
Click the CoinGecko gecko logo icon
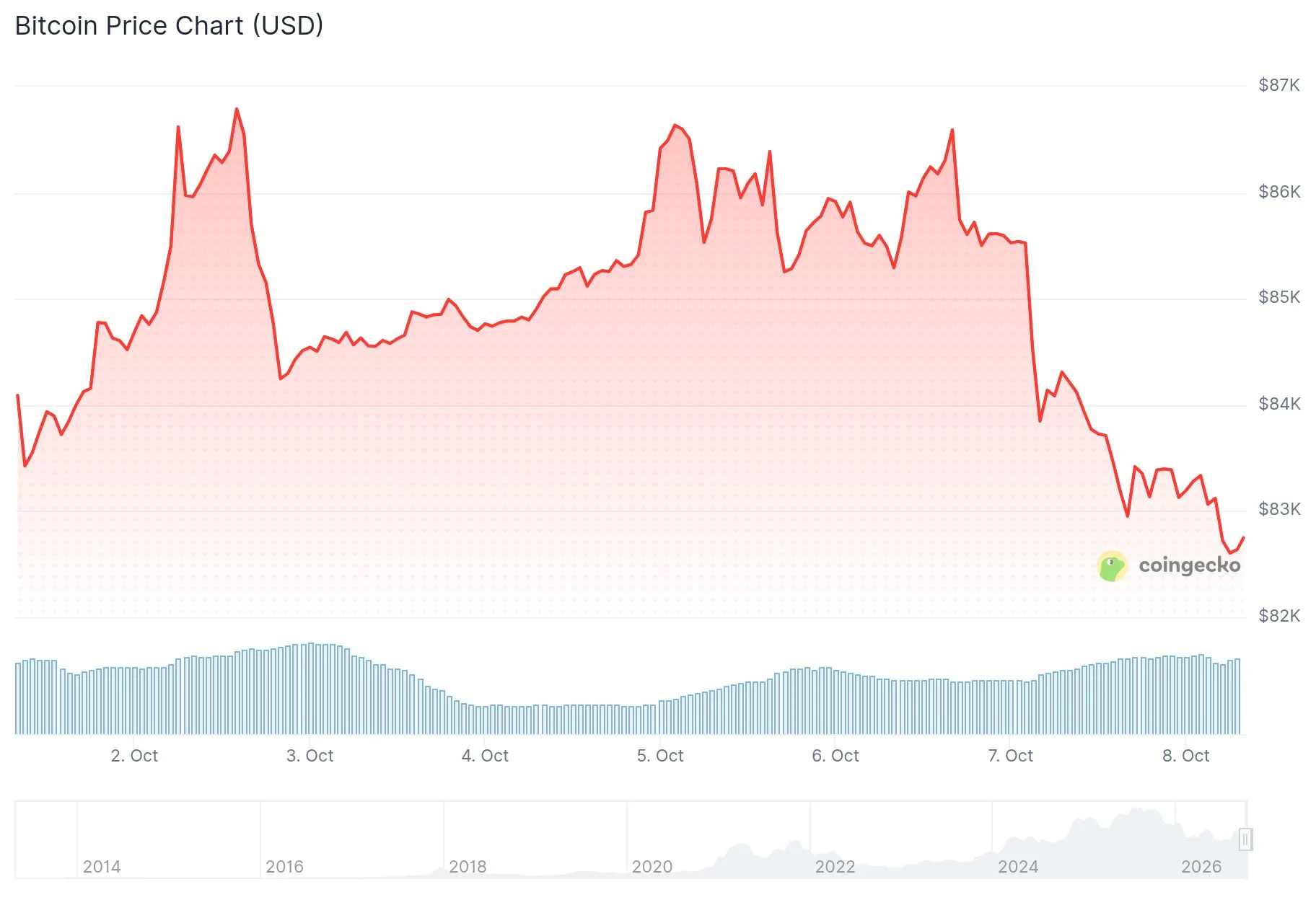pyautogui.click(x=1112, y=566)
